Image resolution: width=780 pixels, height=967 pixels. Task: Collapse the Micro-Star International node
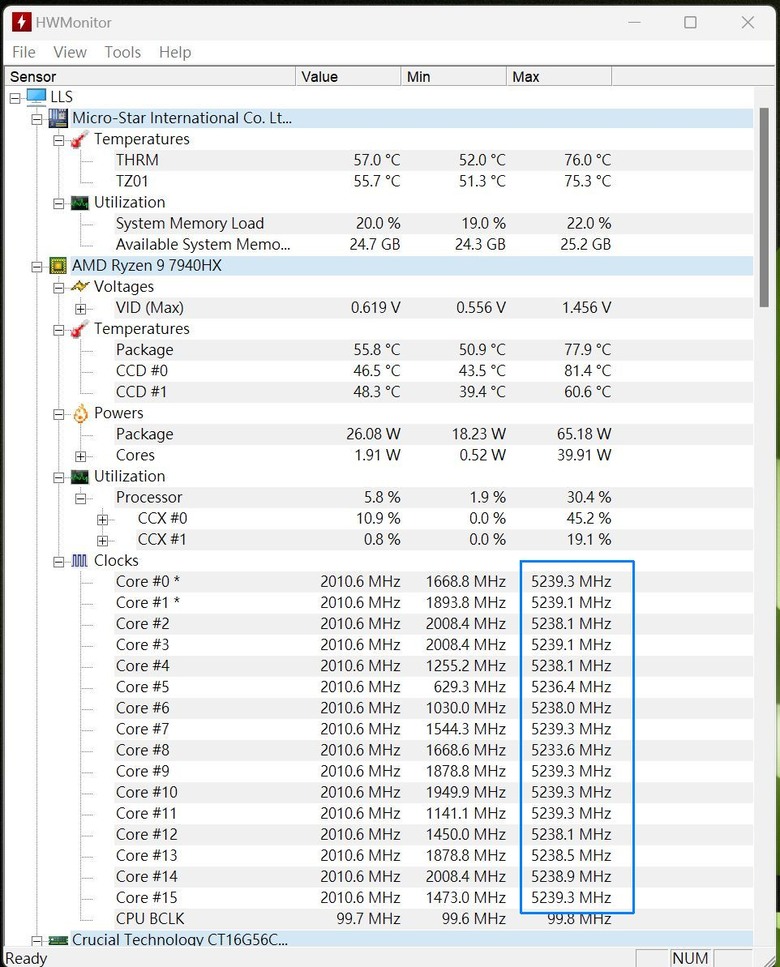click(37, 119)
